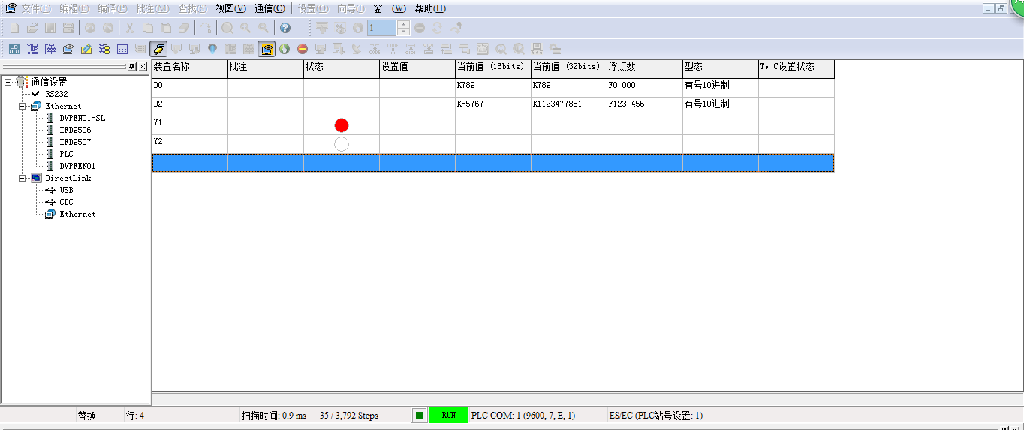Image resolution: width=1024 pixels, height=430 pixels.
Task: Click the Y2 device name cell
Action: pos(189,144)
